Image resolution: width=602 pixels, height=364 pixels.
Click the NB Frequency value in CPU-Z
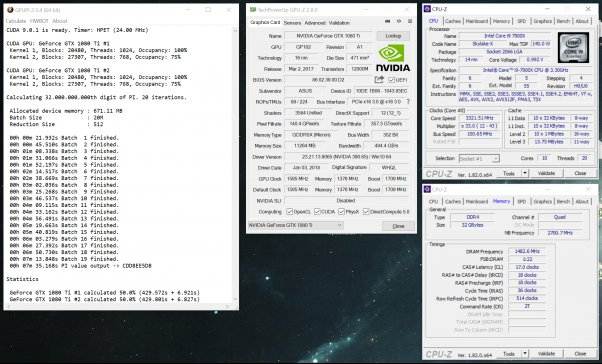coord(561,233)
